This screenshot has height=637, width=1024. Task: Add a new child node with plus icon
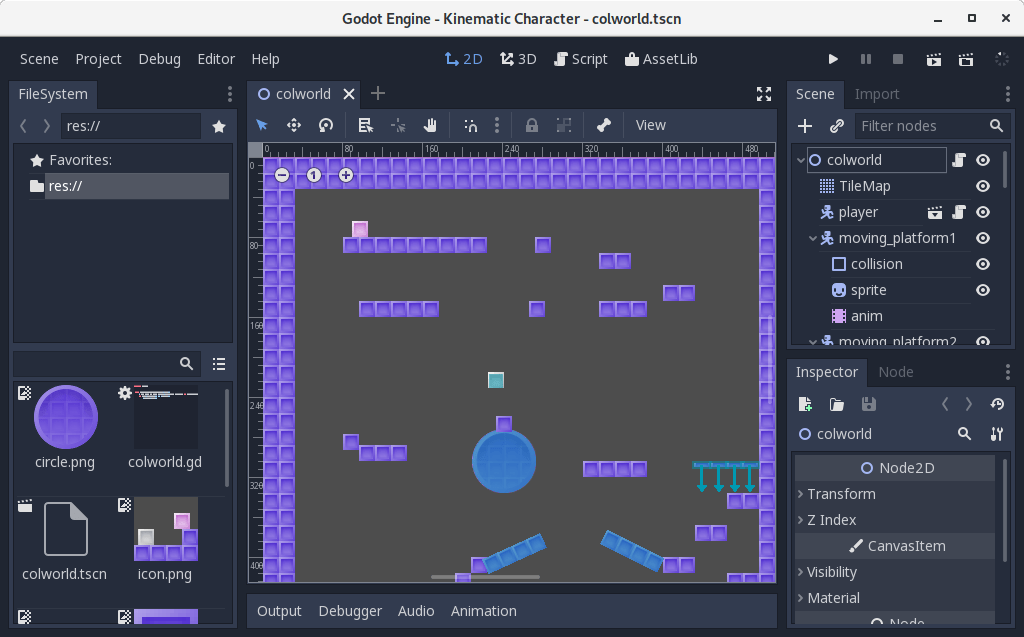(805, 125)
